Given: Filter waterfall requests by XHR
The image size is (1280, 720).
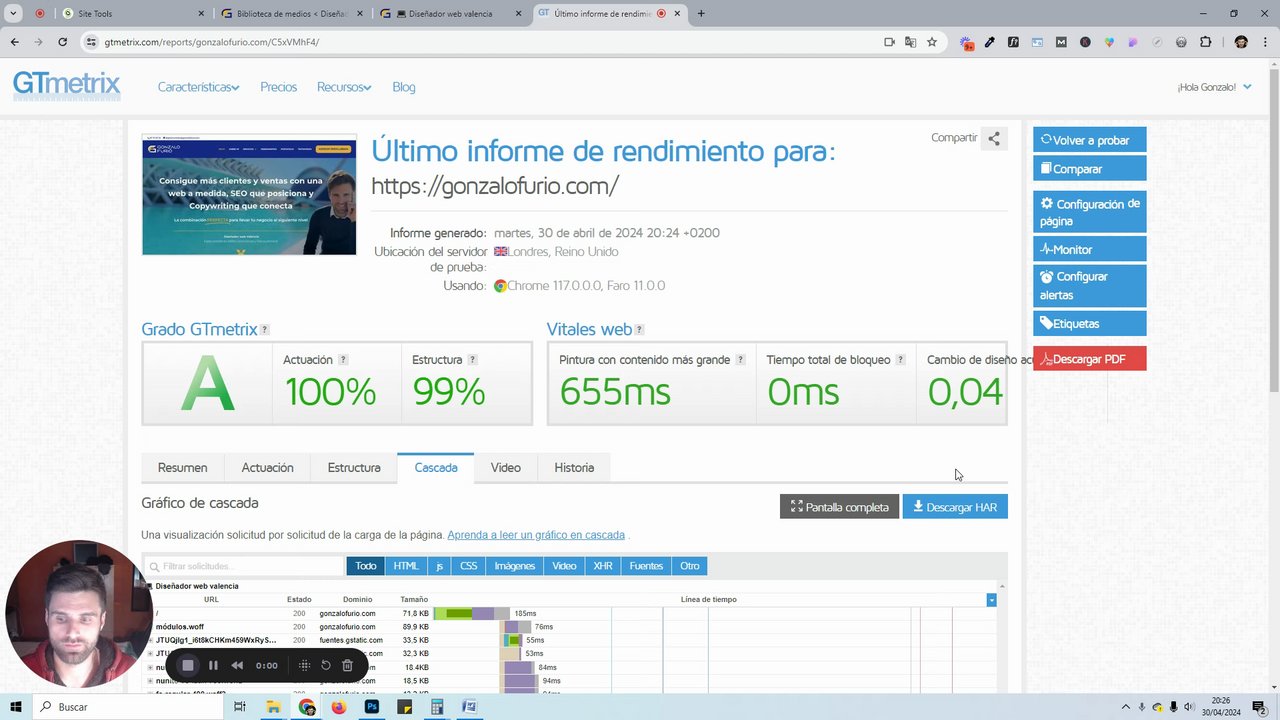Looking at the screenshot, I should (x=603, y=566).
